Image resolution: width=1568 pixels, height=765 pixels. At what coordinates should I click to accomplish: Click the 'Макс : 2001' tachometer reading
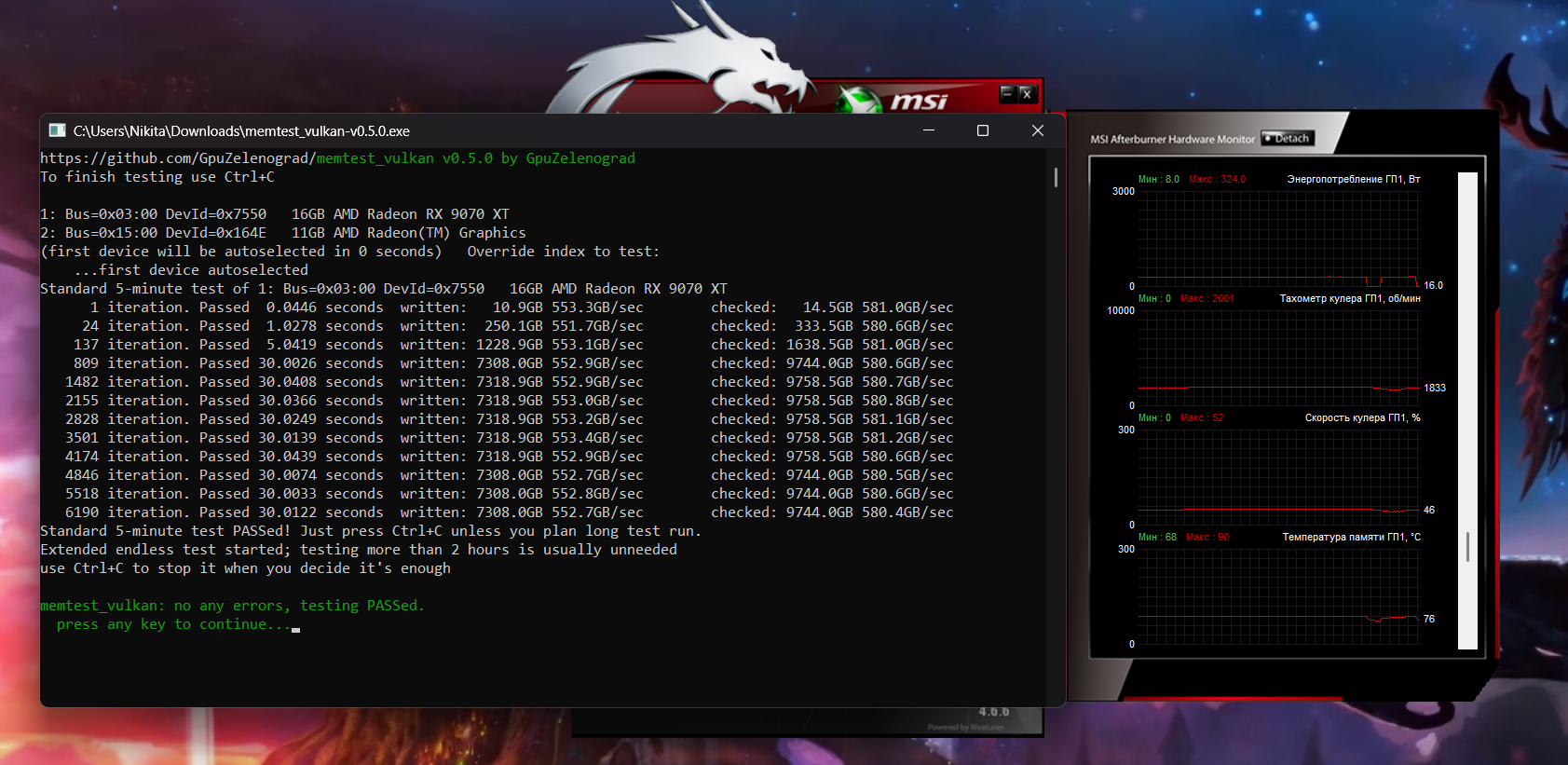click(1207, 298)
